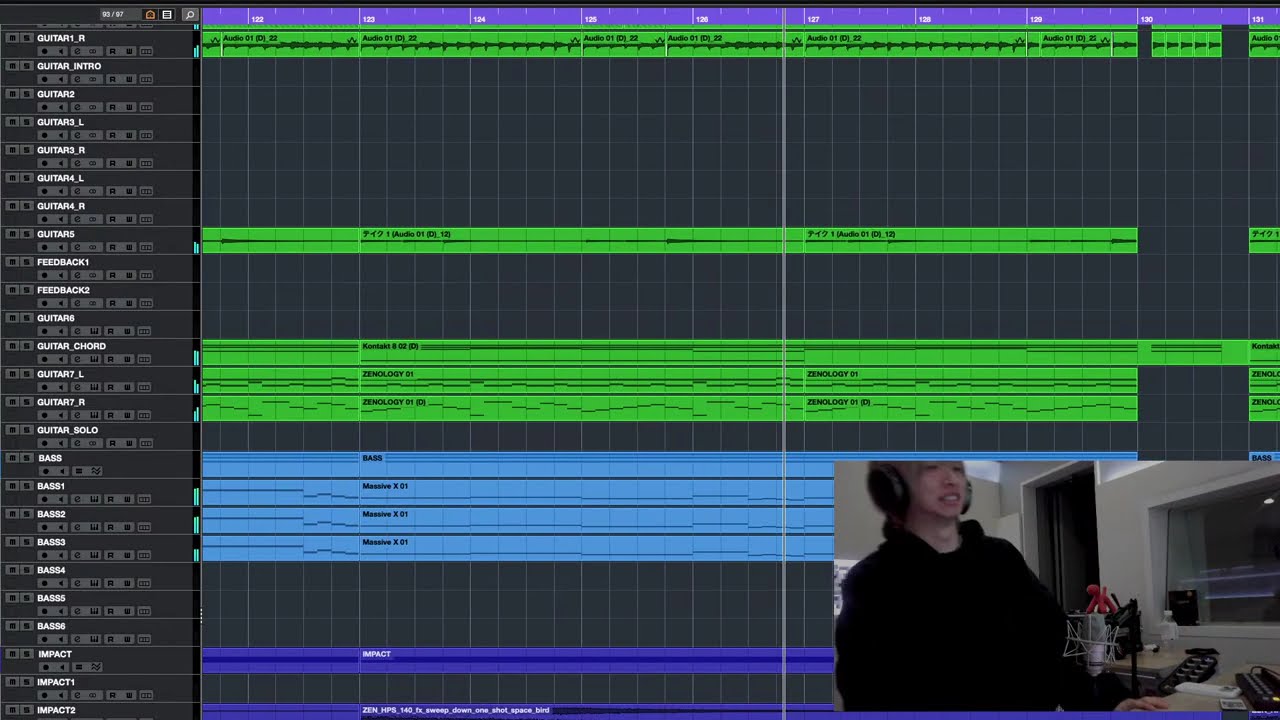Screen dimensions: 1280x720
Task: Record-enable the BASS3 track
Action: [x=44, y=555]
